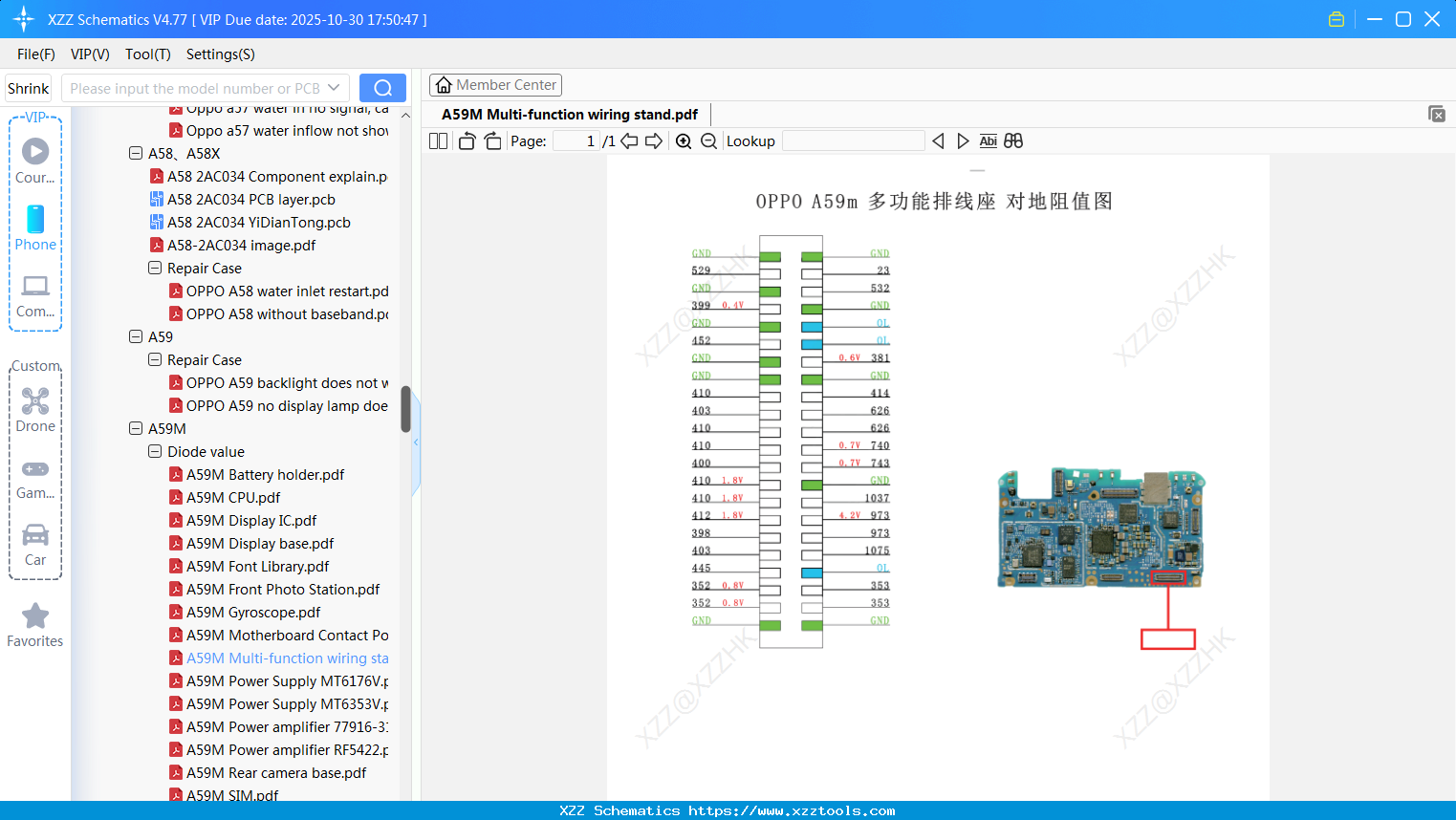Zoom out of the PDF
Viewport: 1456px width, 820px height.
(x=708, y=140)
